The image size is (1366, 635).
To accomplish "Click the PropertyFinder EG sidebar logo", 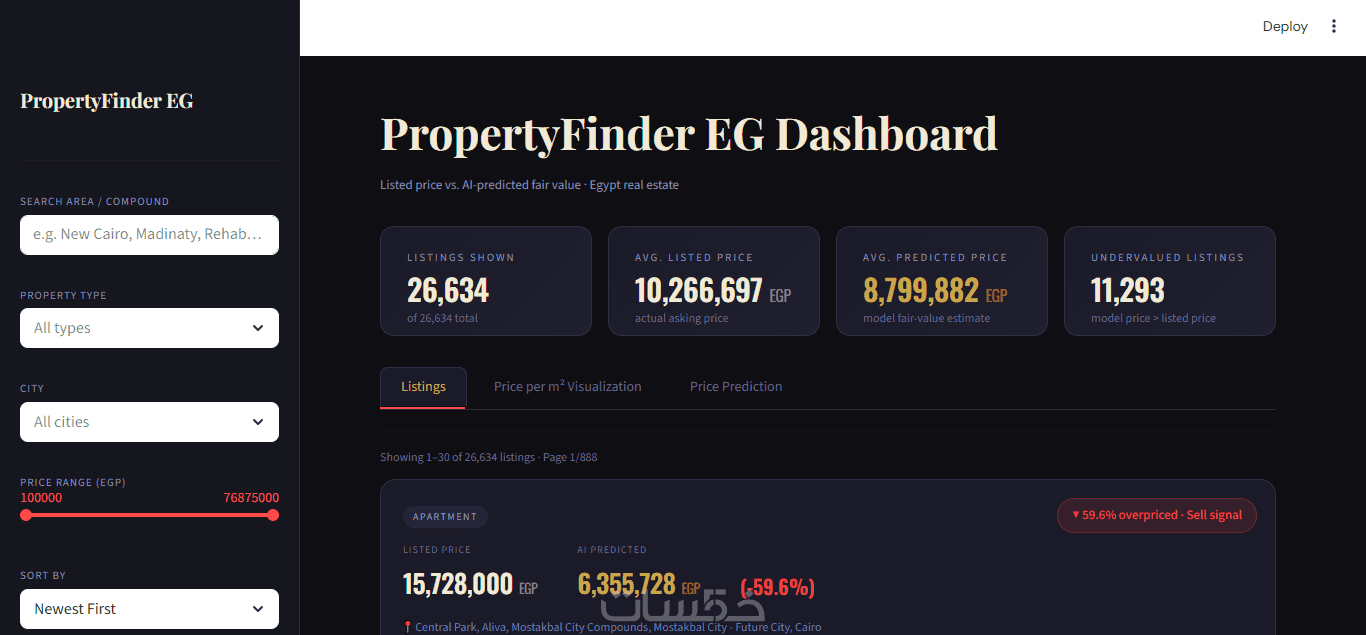I will pyautogui.click(x=107, y=101).
